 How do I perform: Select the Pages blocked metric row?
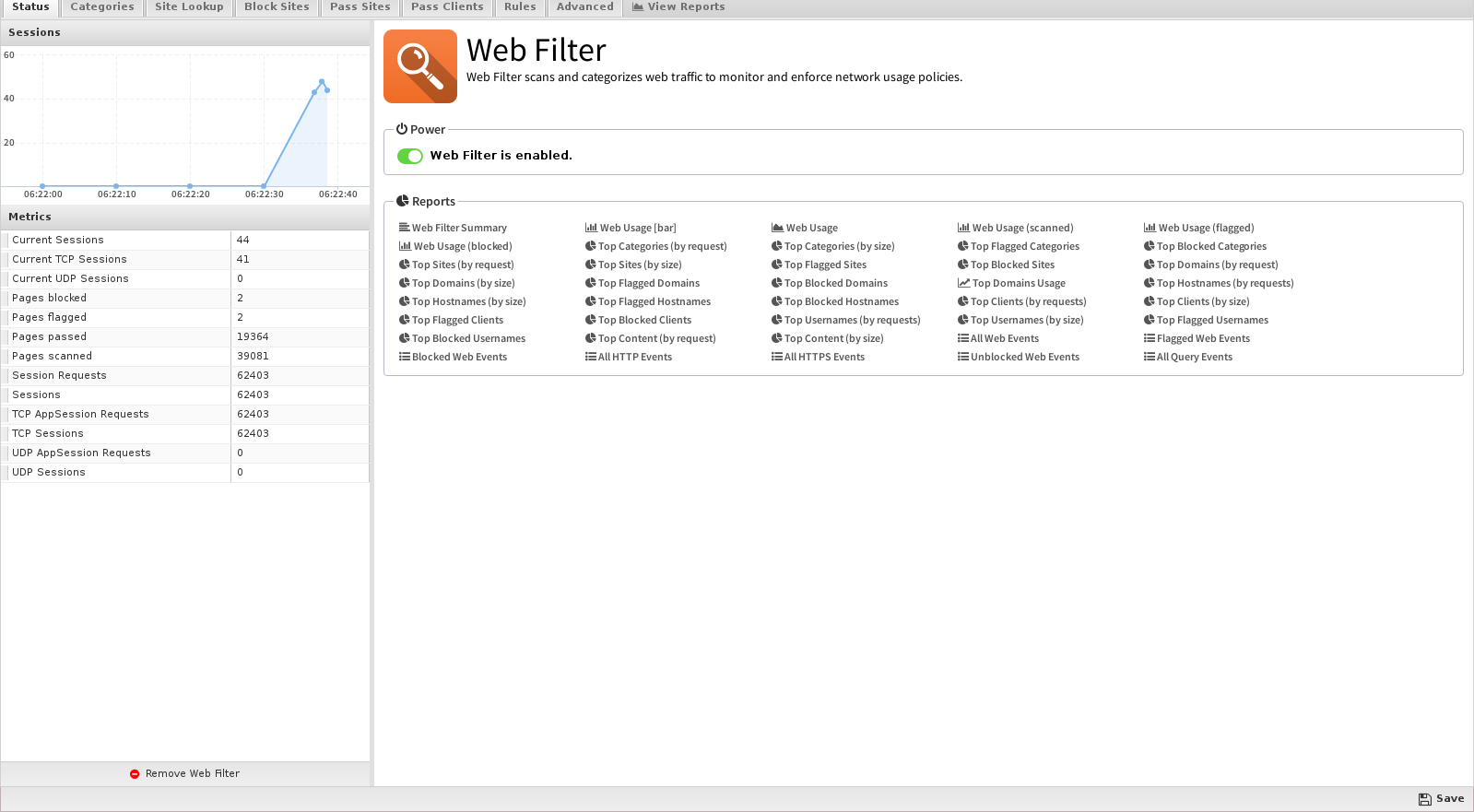click(115, 298)
